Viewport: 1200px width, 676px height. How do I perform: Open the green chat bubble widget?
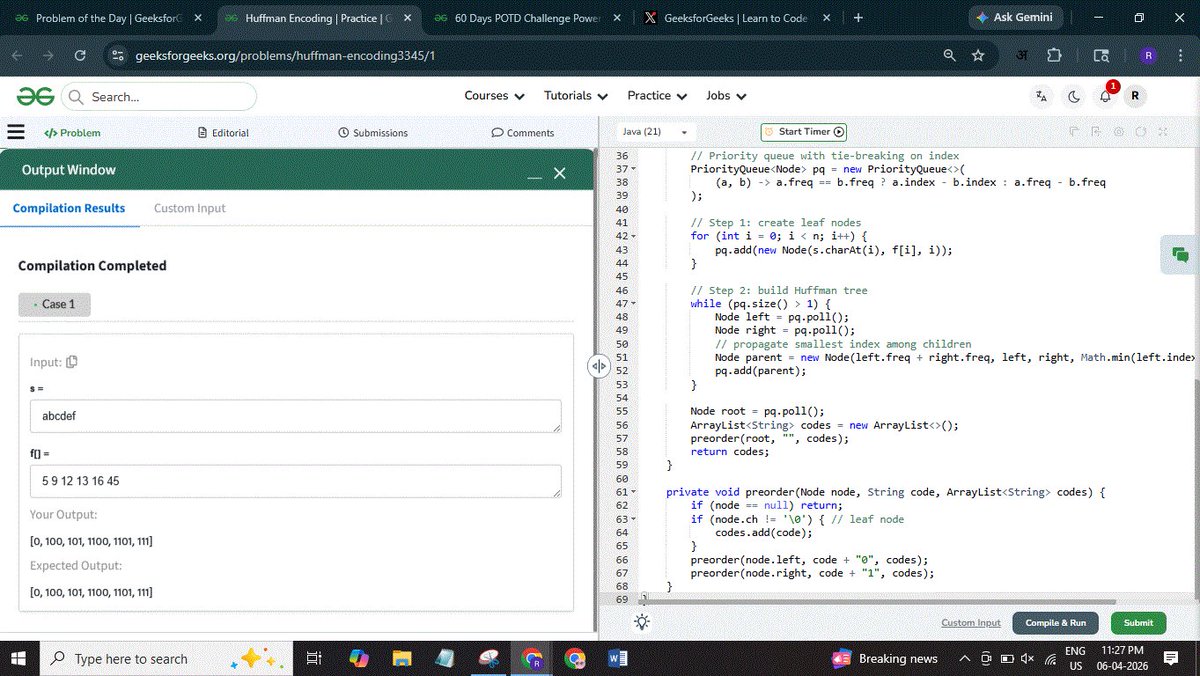click(x=1180, y=255)
